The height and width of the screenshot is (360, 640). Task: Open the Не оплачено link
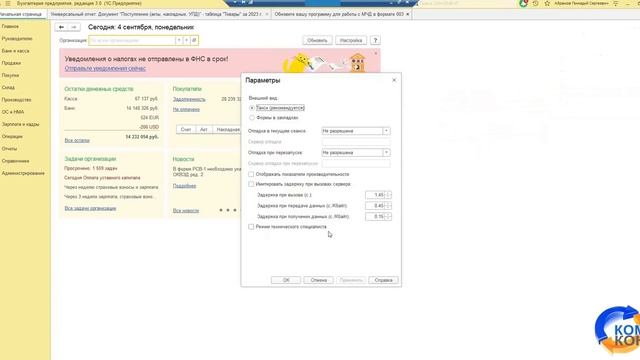(186, 109)
